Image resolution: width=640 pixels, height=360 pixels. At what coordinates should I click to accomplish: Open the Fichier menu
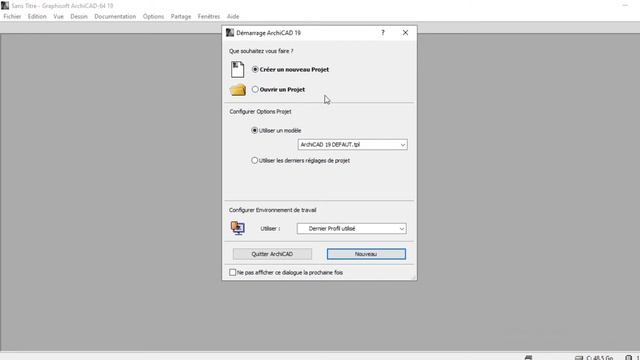coord(12,17)
